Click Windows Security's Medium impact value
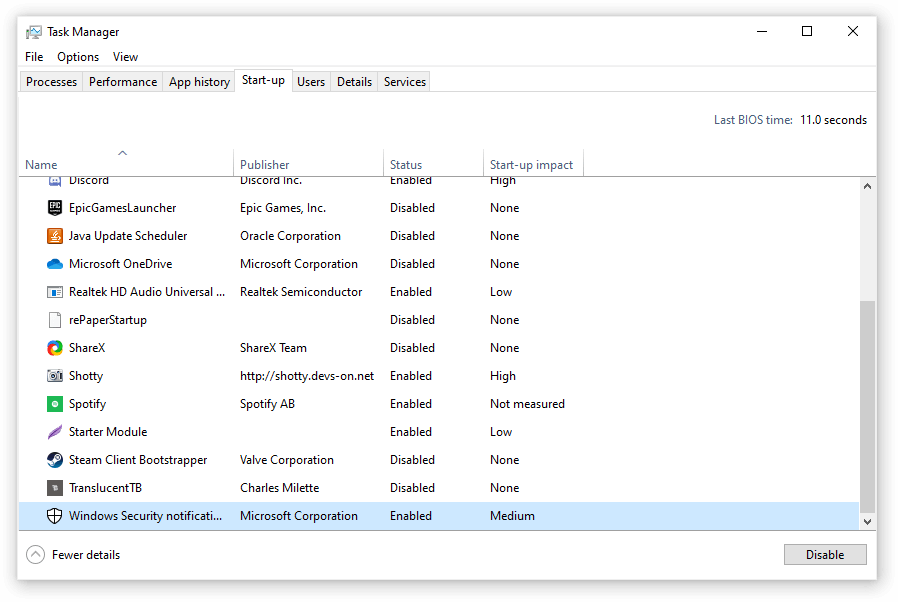Viewport: 898px width, 602px height. [513, 516]
